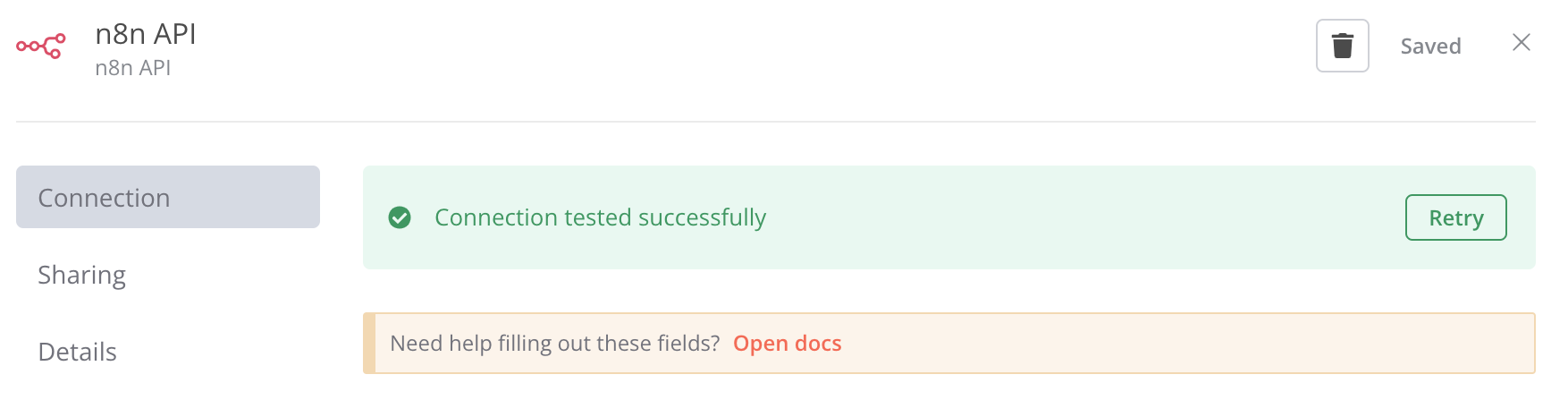Open the Details tab
This screenshot has width=1568, height=417.
pos(78,352)
